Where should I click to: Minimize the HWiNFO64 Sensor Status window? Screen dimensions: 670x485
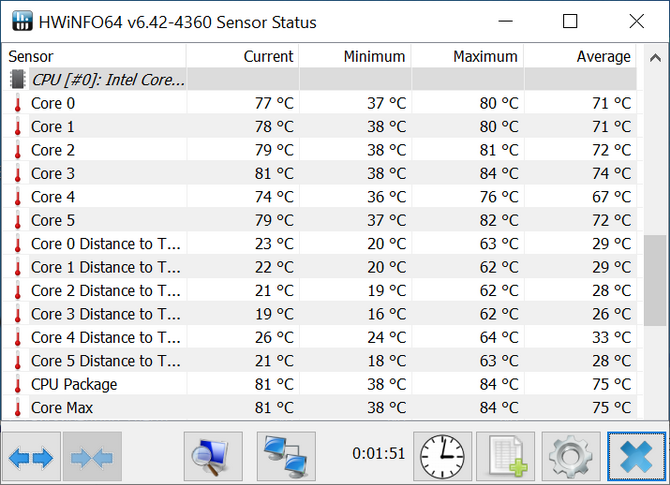[x=505, y=21]
